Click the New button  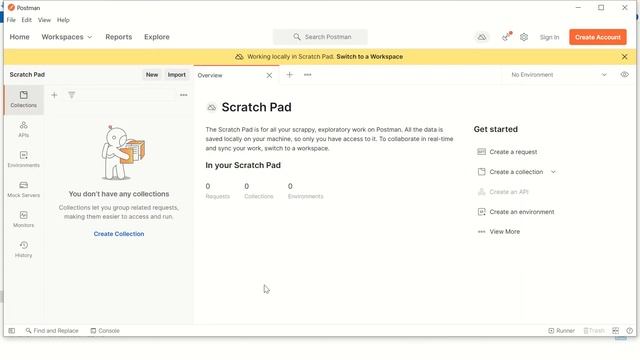152,75
